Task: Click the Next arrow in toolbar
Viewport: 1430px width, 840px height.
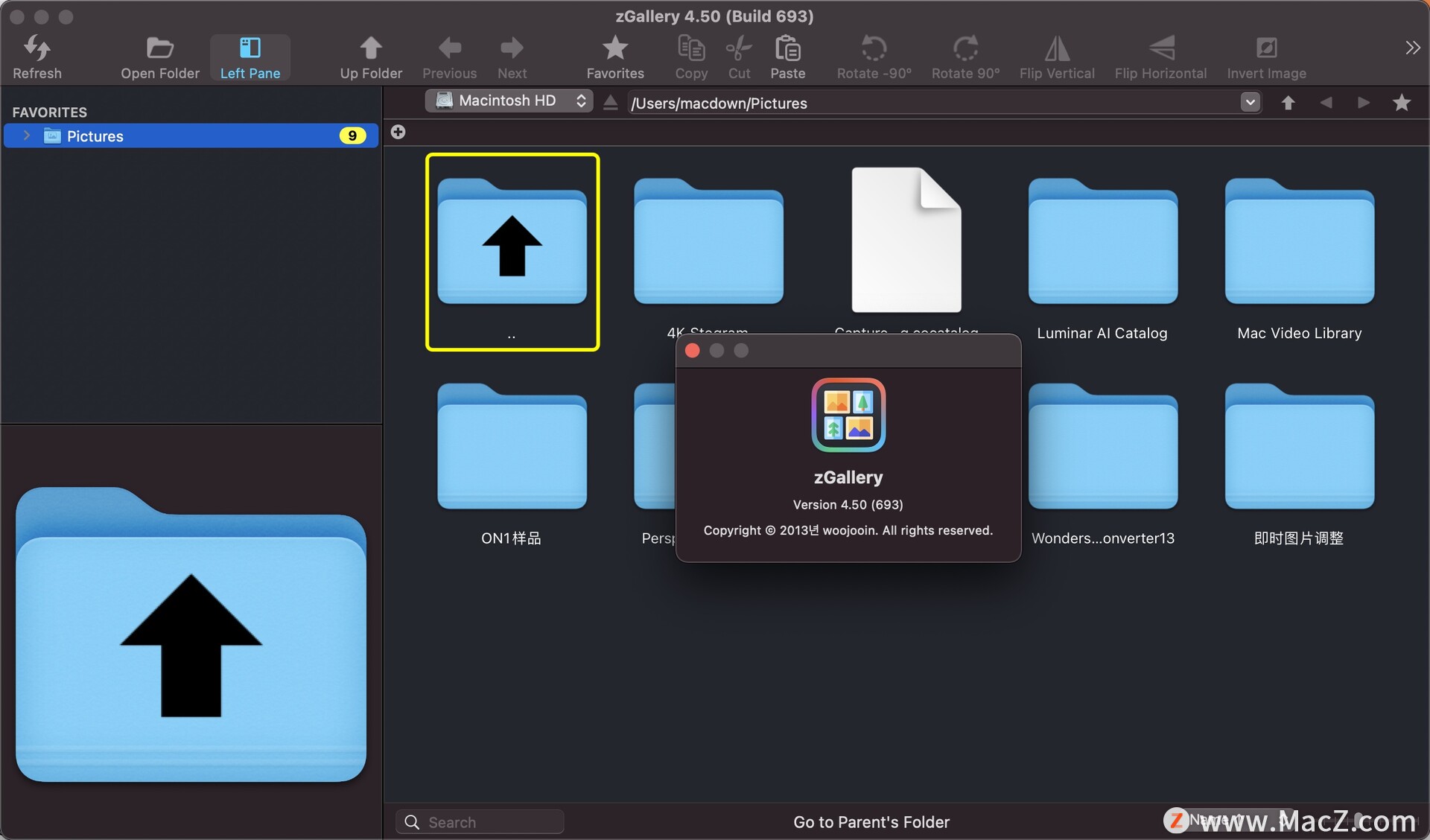Action: (512, 57)
